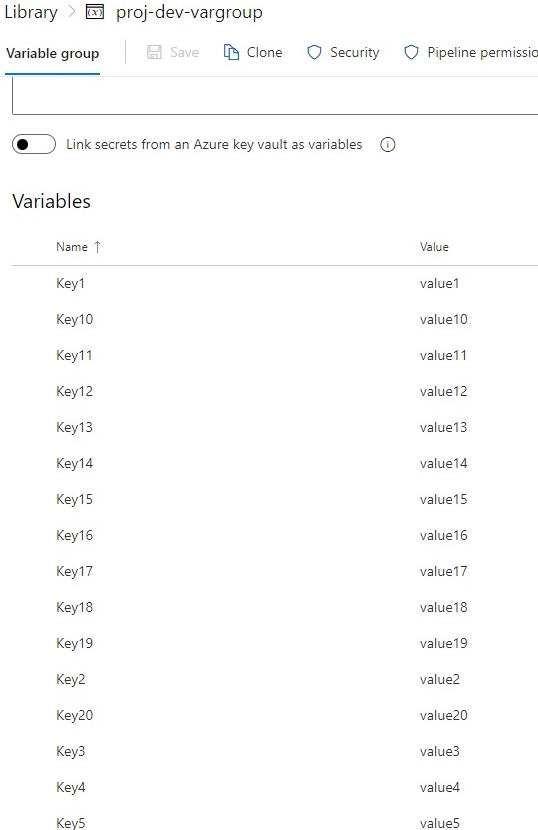The width and height of the screenshot is (538, 830).
Task: Select the Variable group tab
Action: (x=52, y=53)
